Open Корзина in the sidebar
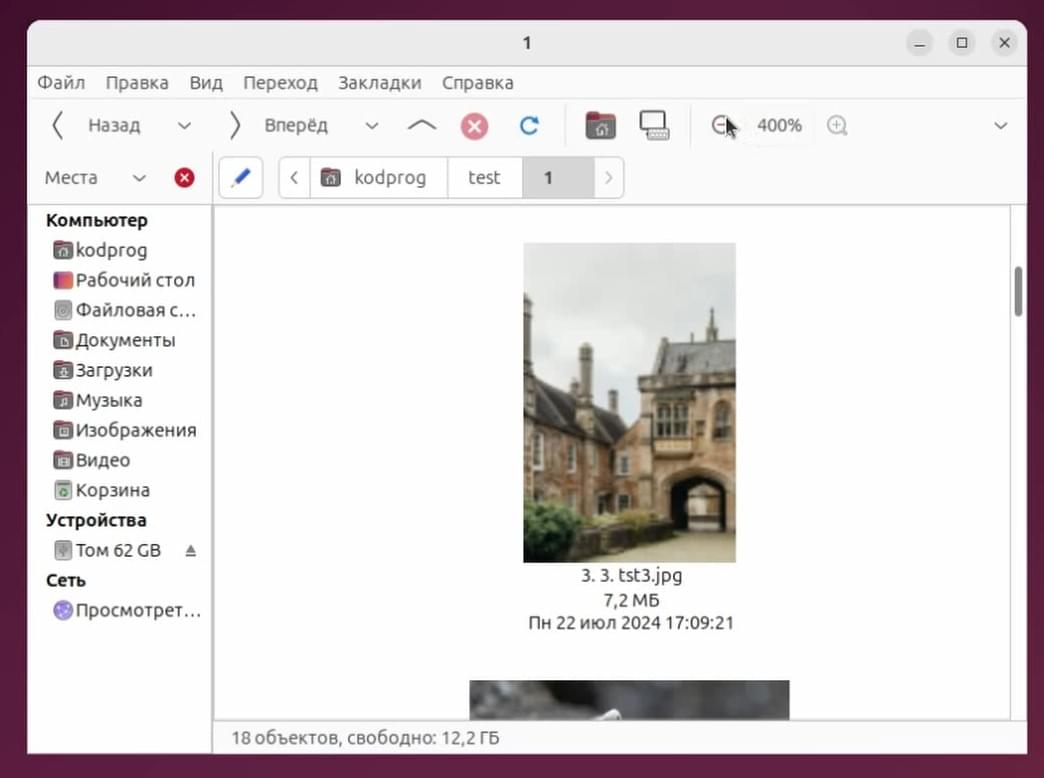The image size is (1044, 778). (102, 490)
